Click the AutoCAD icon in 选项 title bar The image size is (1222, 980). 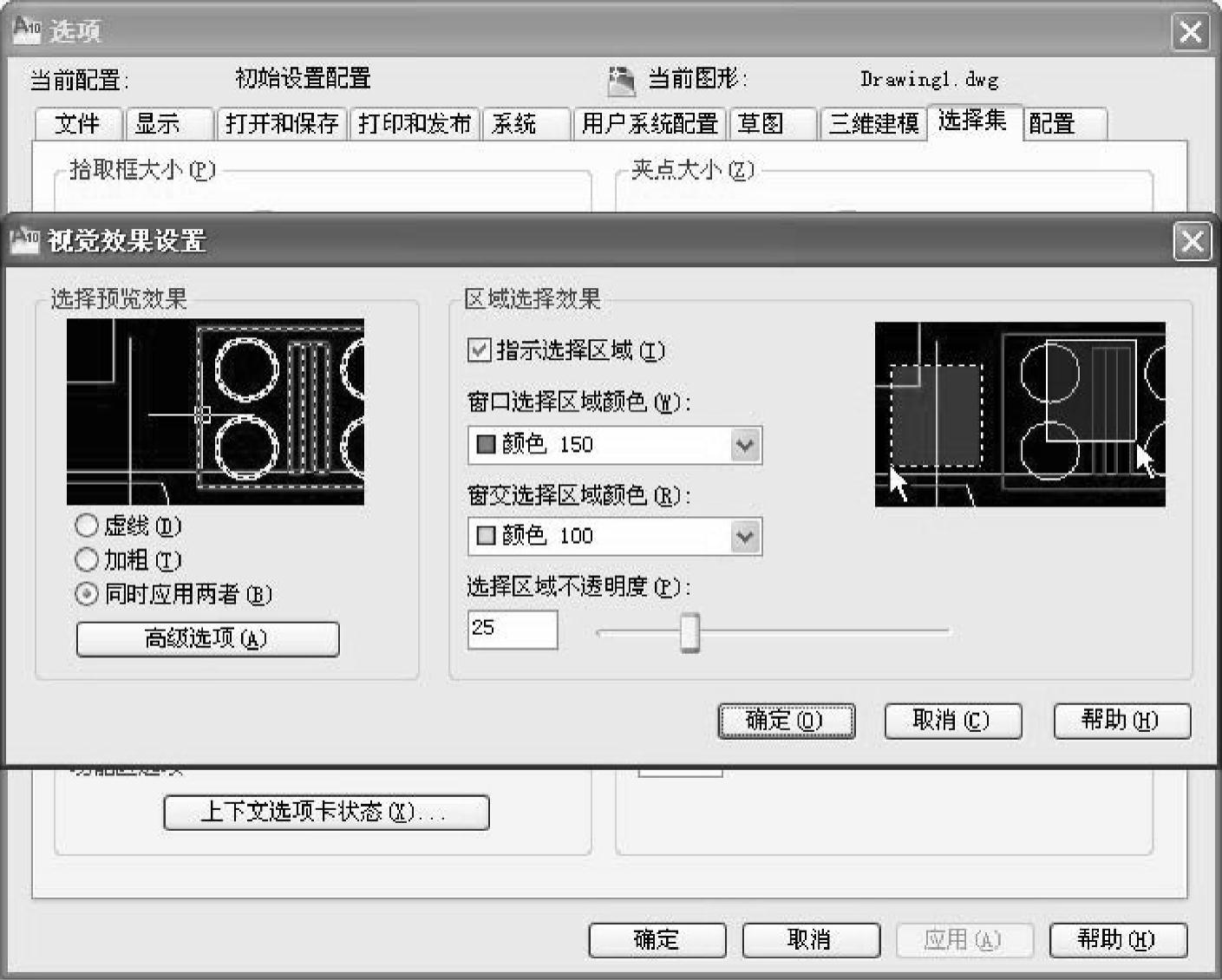pos(27,30)
